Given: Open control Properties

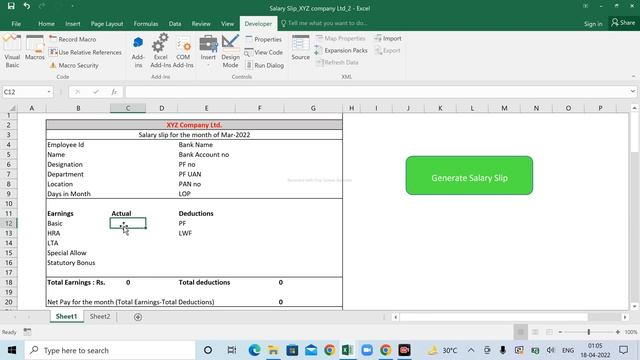Looking at the screenshot, I should pos(264,39).
